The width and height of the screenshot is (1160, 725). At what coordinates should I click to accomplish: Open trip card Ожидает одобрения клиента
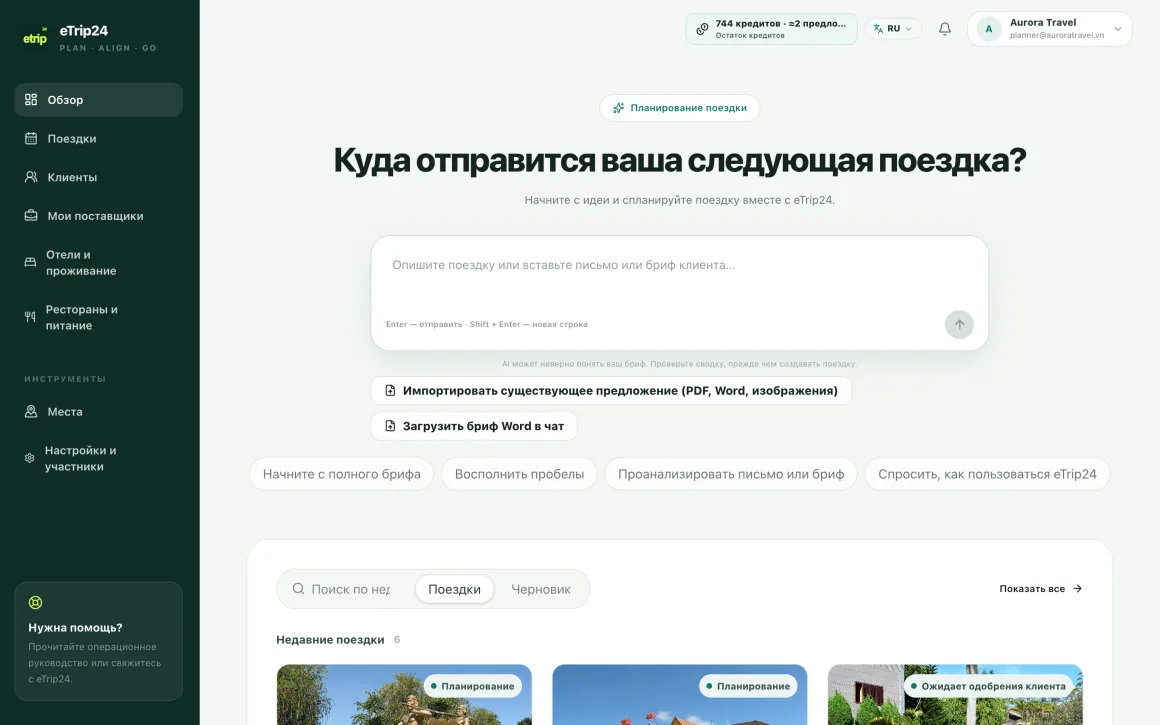coord(955,695)
